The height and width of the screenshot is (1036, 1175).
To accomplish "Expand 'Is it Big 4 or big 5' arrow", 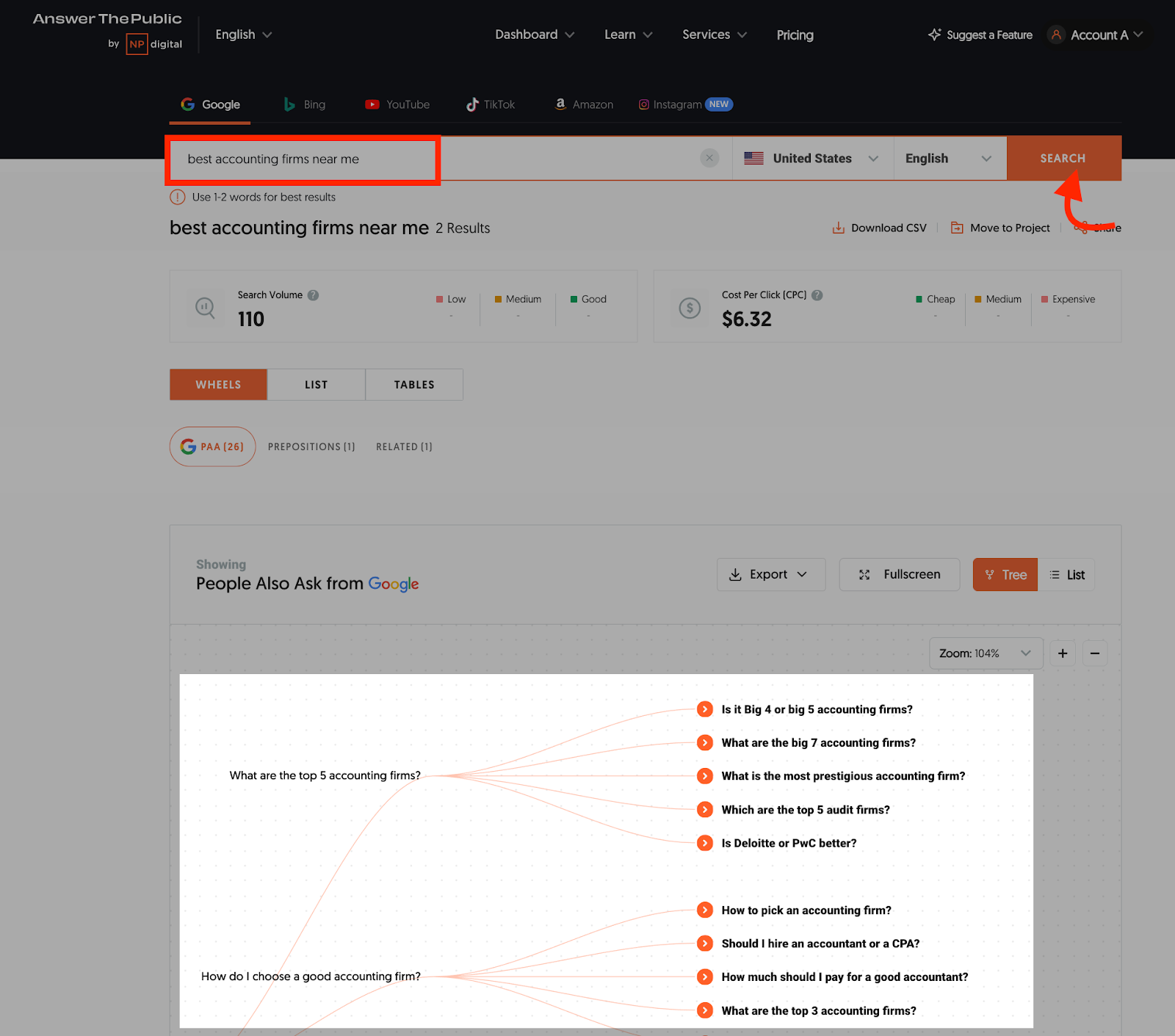I will (705, 709).
